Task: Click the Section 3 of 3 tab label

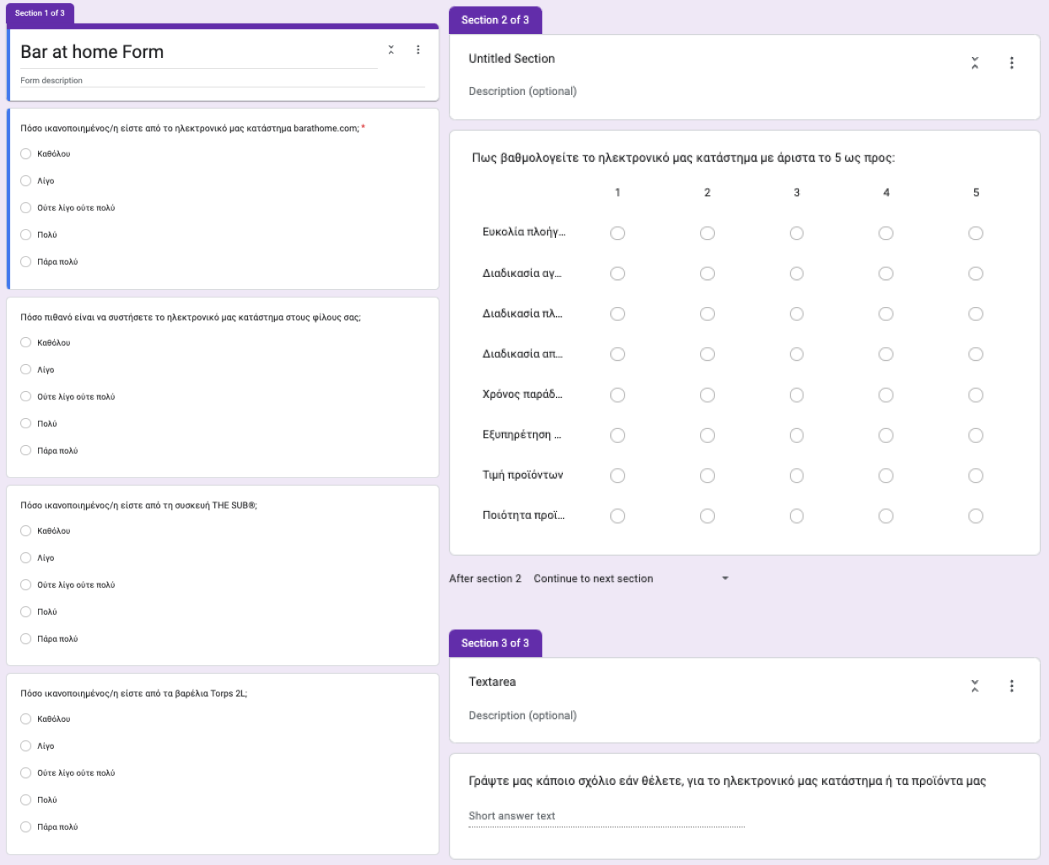Action: [x=495, y=643]
